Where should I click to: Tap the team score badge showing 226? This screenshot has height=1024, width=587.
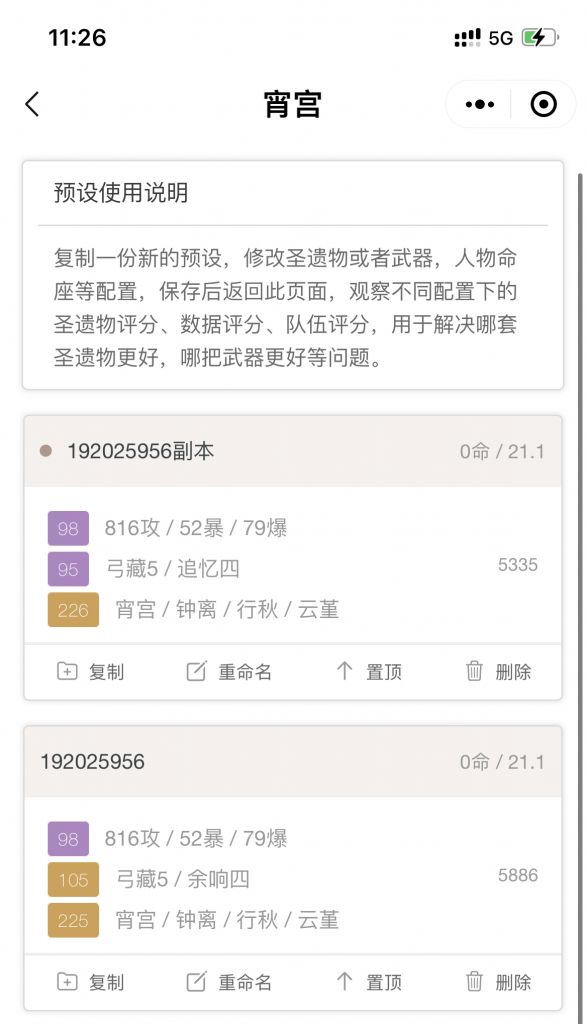click(73, 608)
